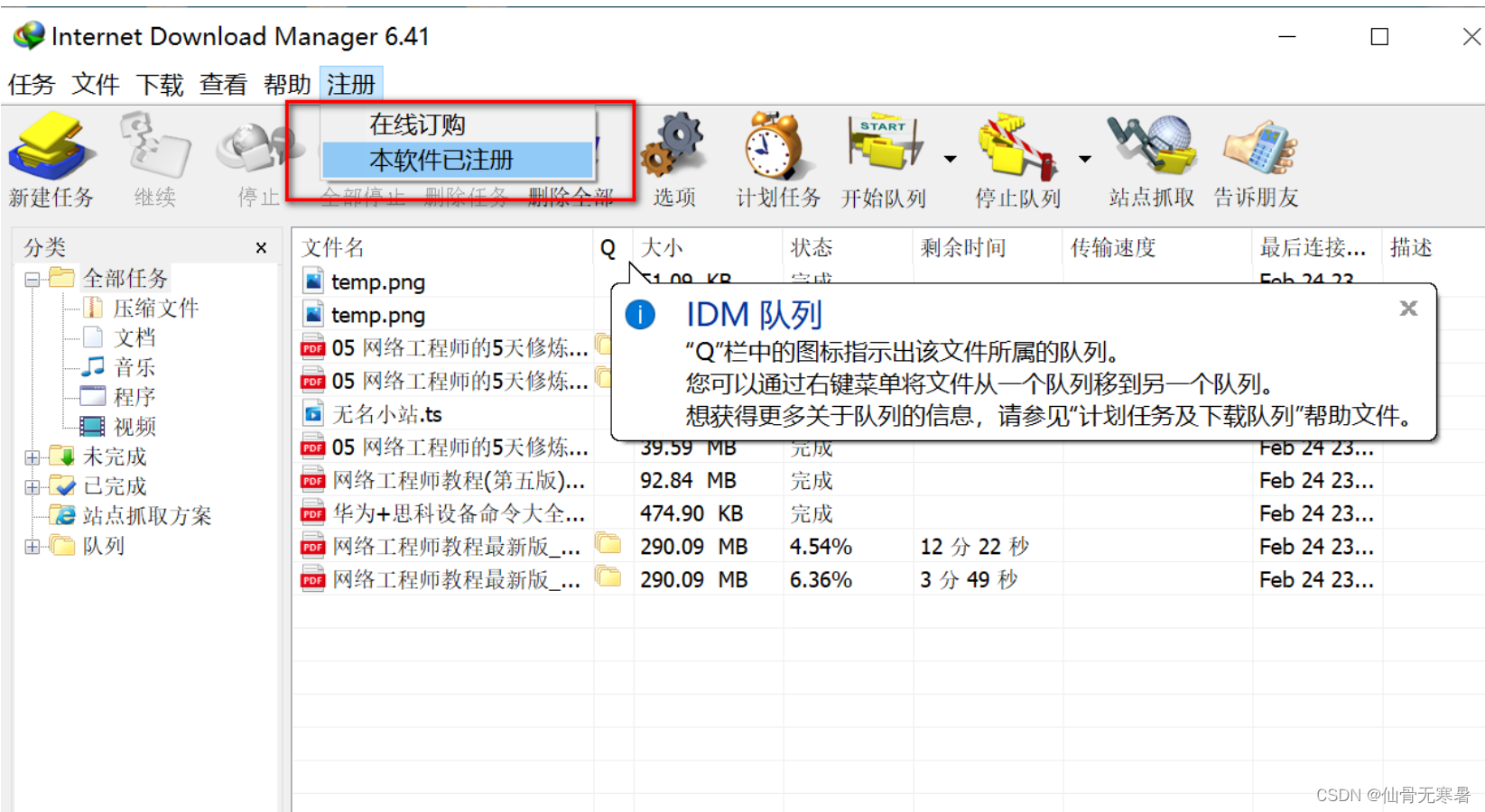
Task: Open the 查看 menu
Action: [x=223, y=84]
